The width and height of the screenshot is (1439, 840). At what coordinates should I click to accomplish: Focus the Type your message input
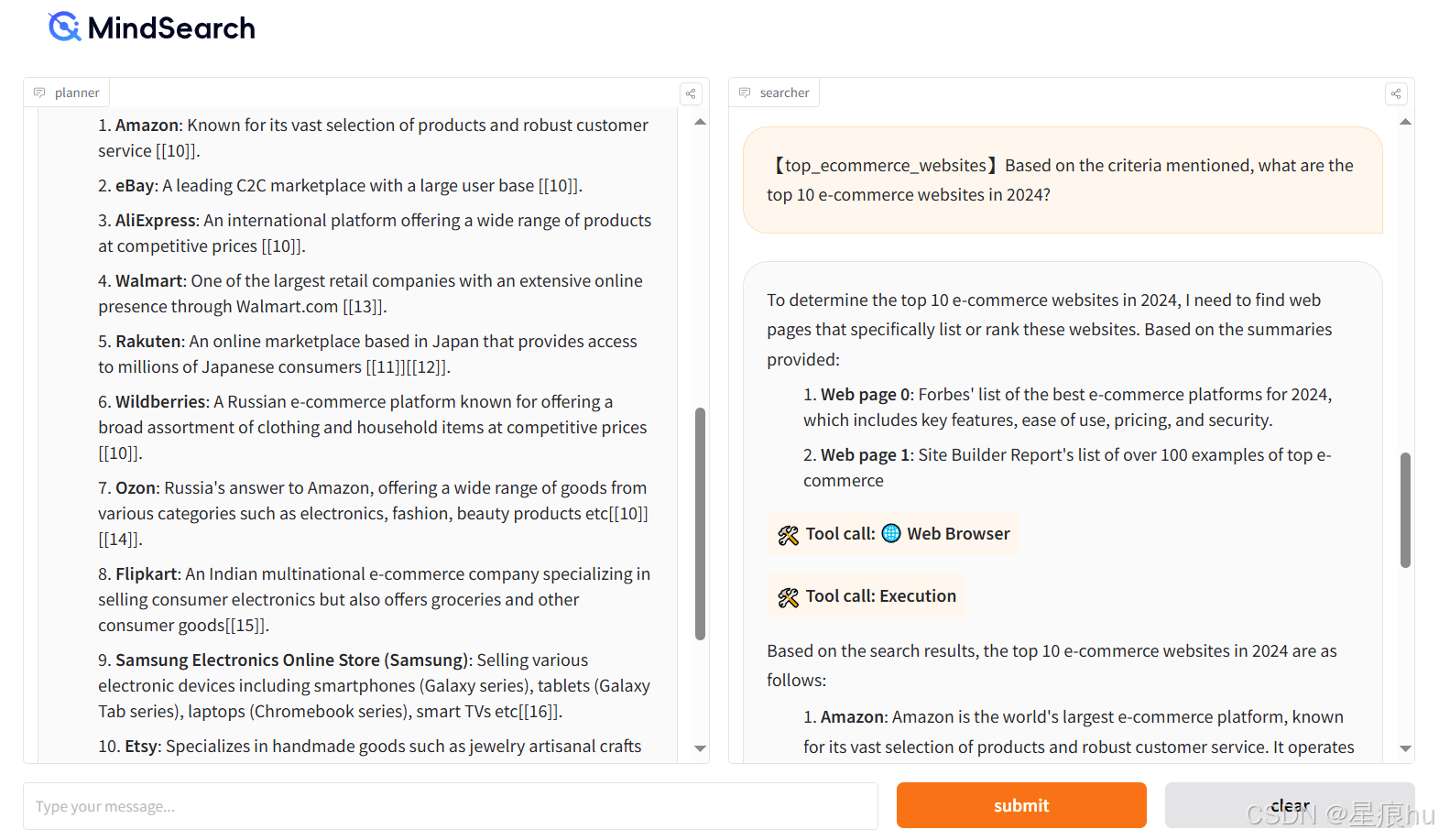(451, 806)
